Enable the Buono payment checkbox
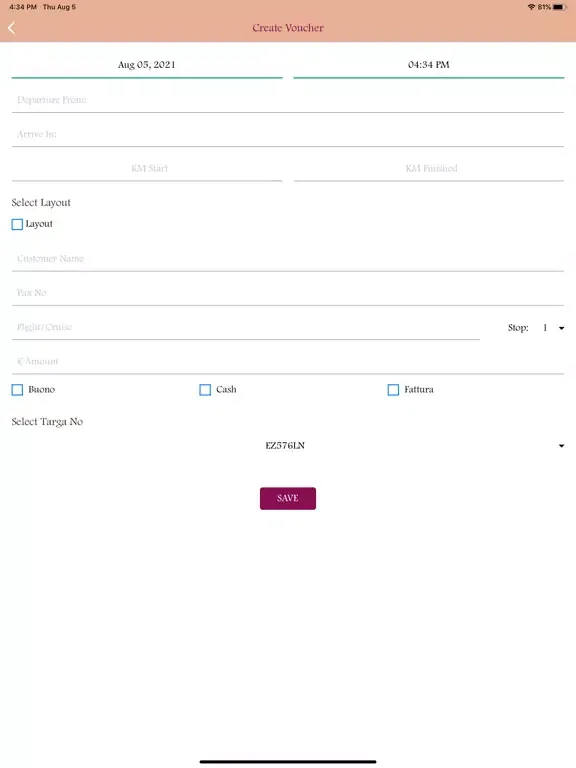The image size is (576, 768). [x=17, y=390]
